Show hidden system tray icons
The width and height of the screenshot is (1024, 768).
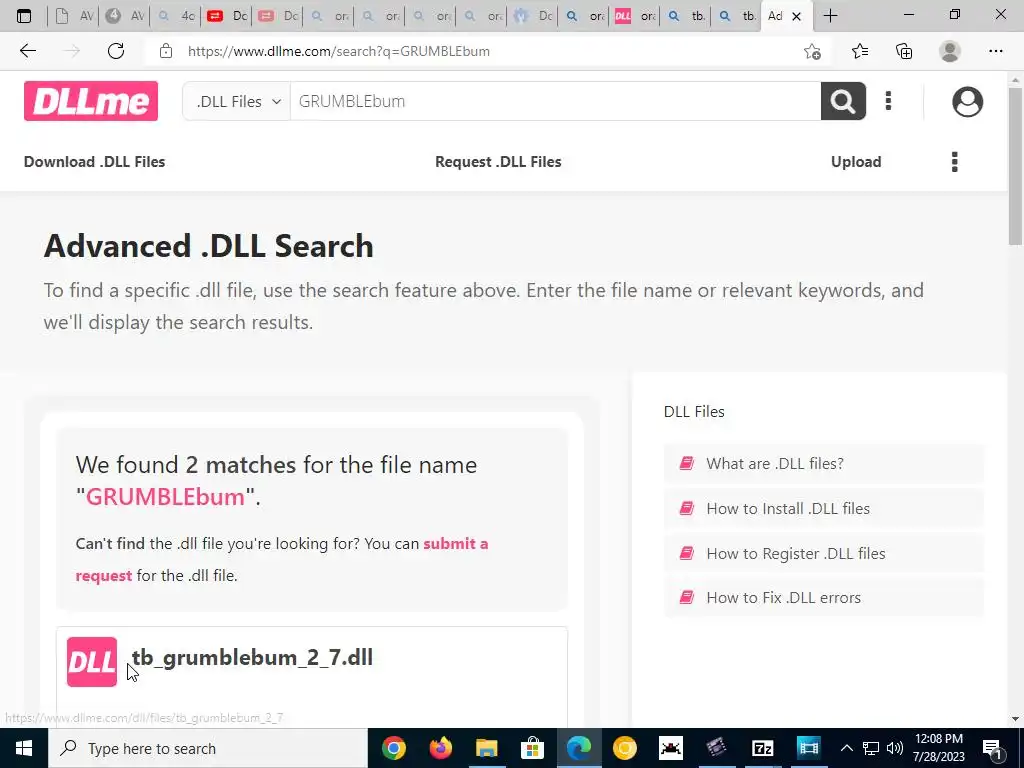[846, 748]
